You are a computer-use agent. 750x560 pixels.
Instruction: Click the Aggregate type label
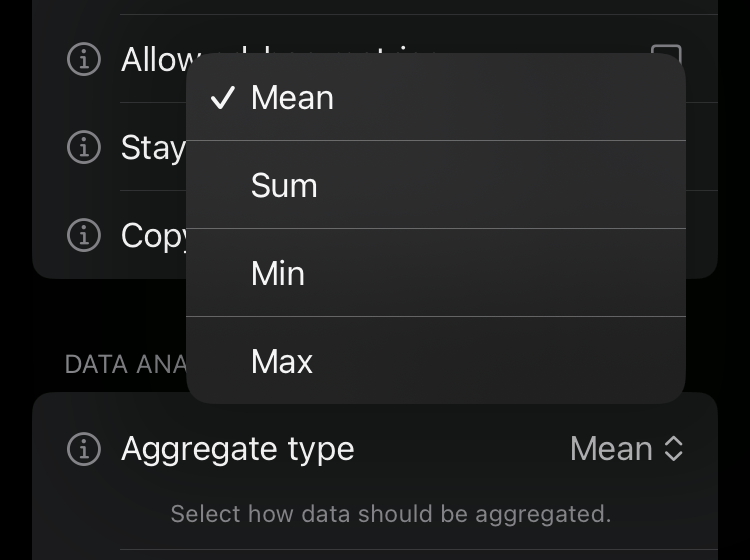(x=237, y=449)
